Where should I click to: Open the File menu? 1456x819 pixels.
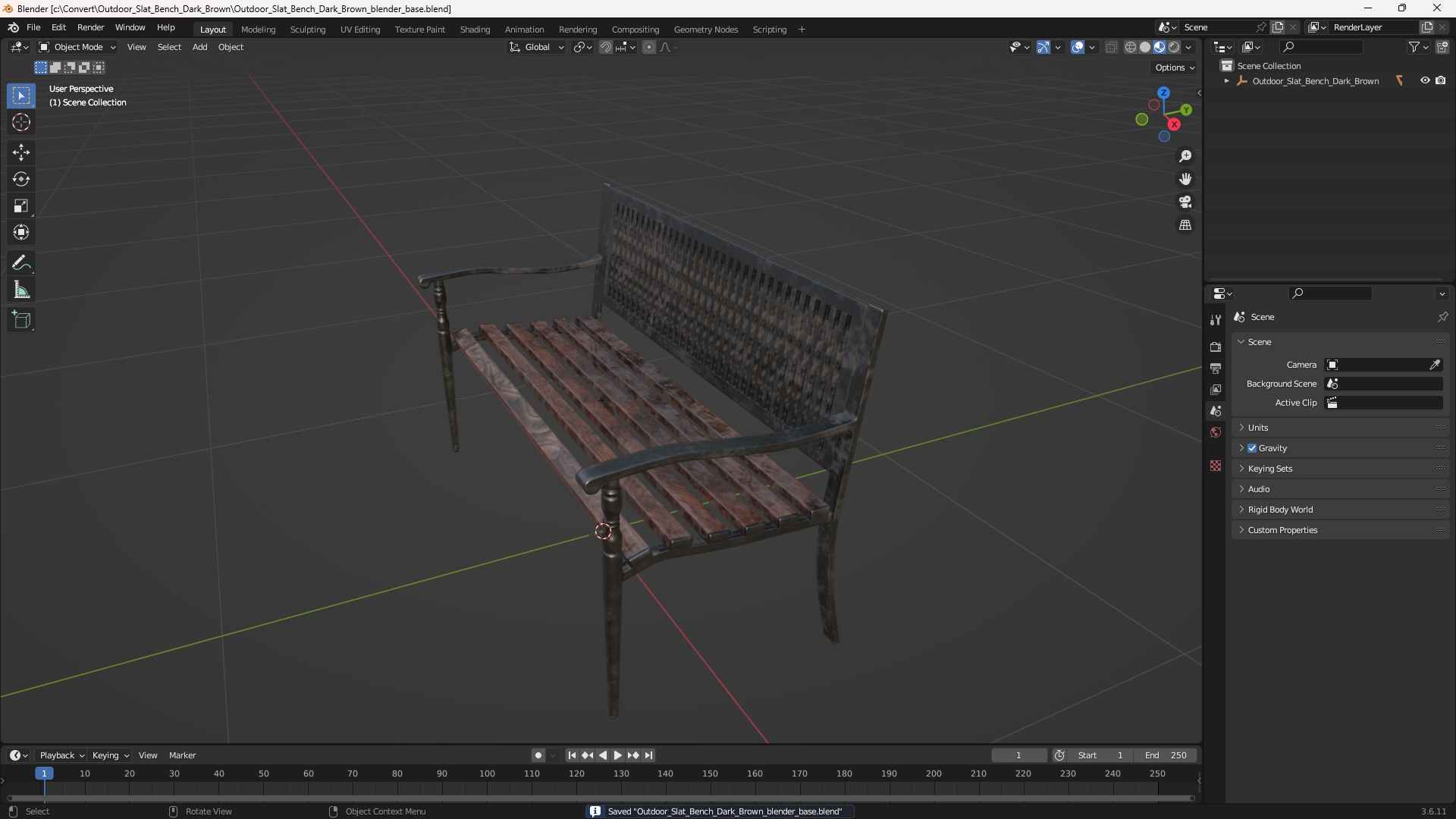[x=33, y=27]
